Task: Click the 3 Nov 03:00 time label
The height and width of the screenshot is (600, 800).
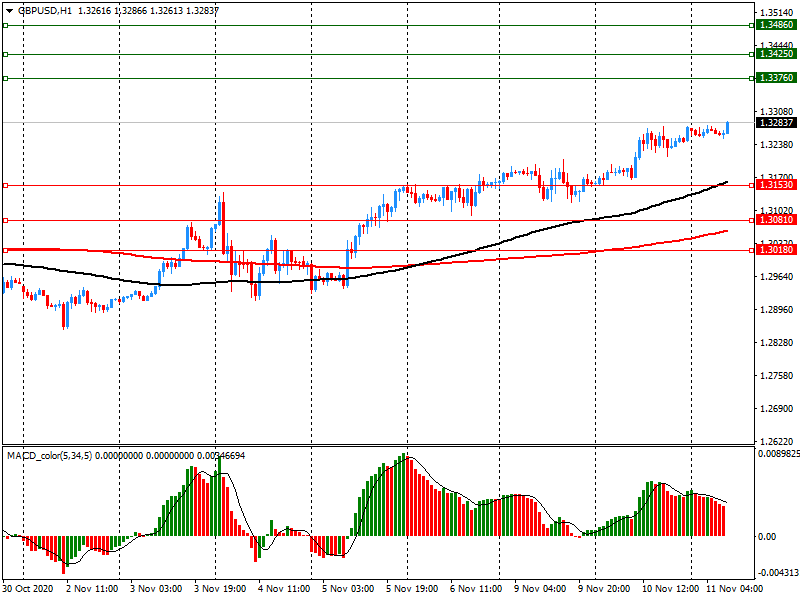Action: point(156,589)
